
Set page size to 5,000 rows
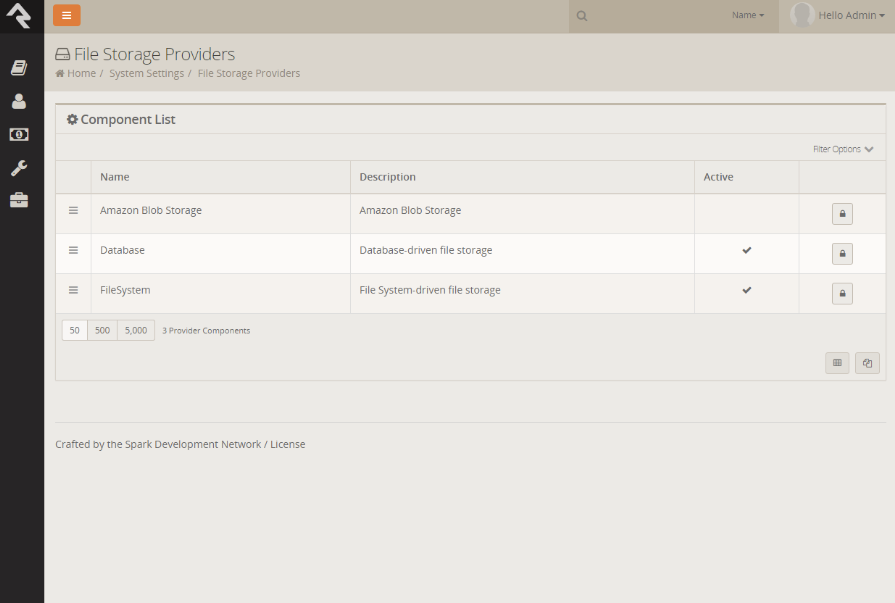pyautogui.click(x=136, y=330)
